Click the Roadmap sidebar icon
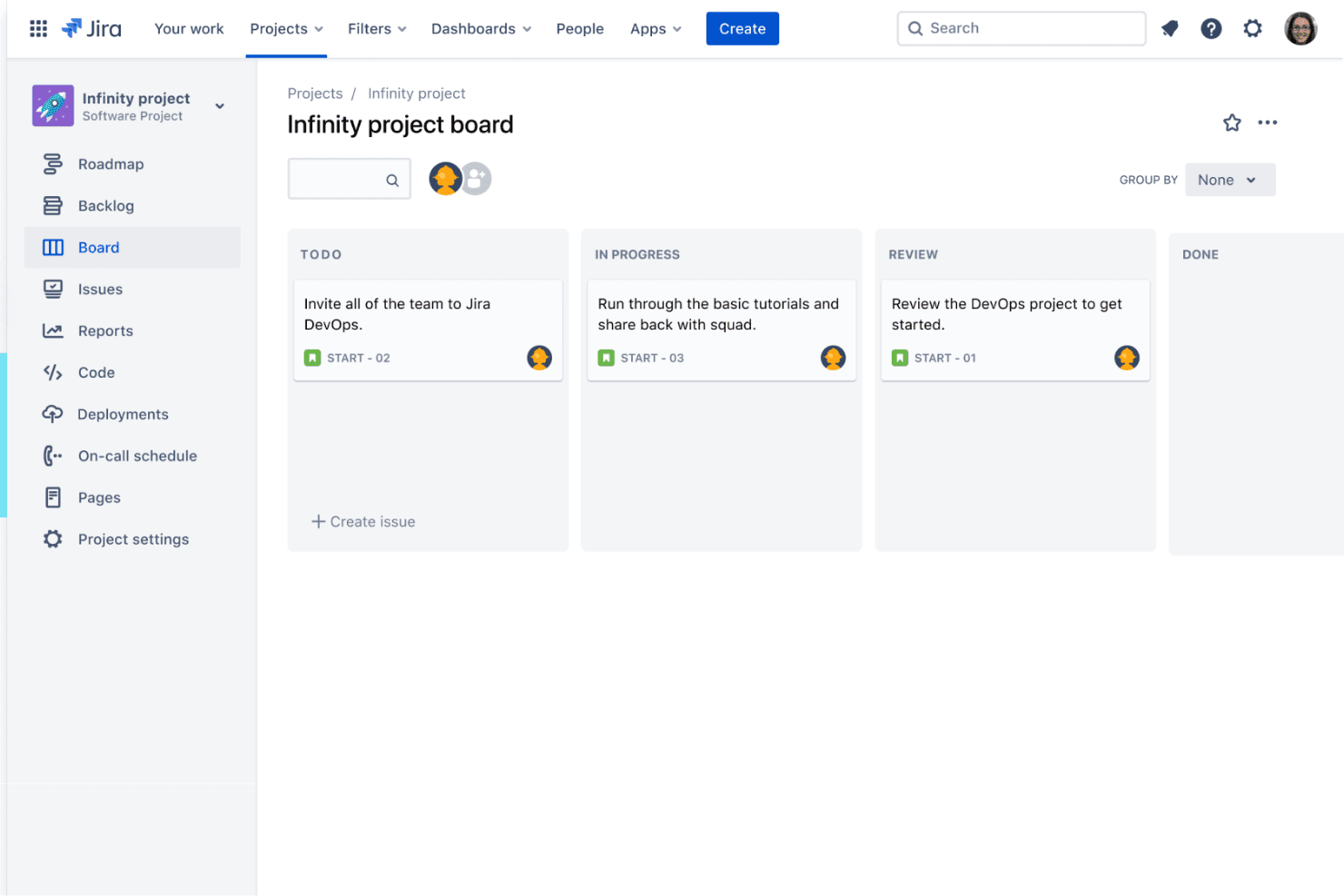 pos(53,164)
